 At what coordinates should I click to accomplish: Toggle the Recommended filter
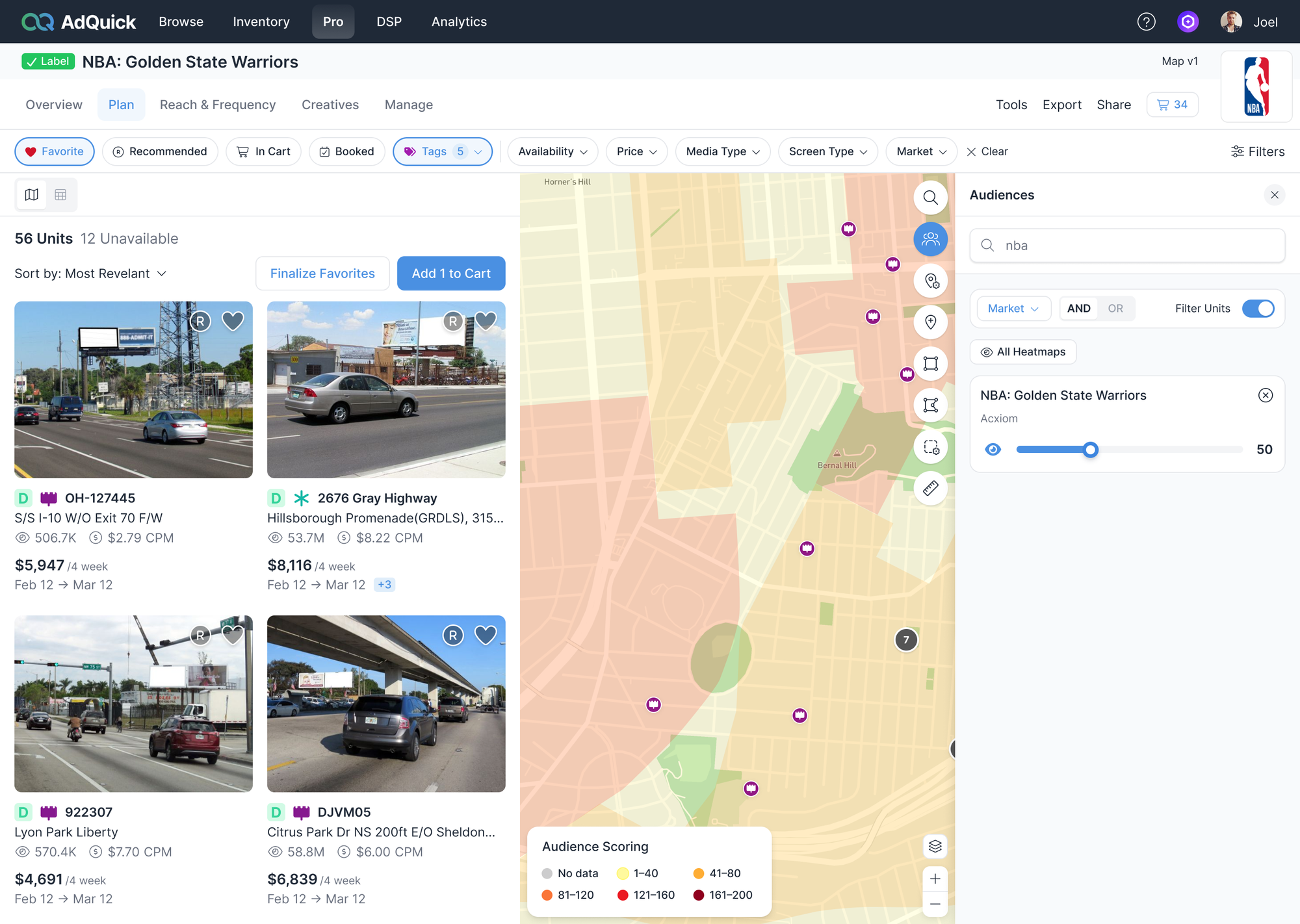click(x=160, y=151)
